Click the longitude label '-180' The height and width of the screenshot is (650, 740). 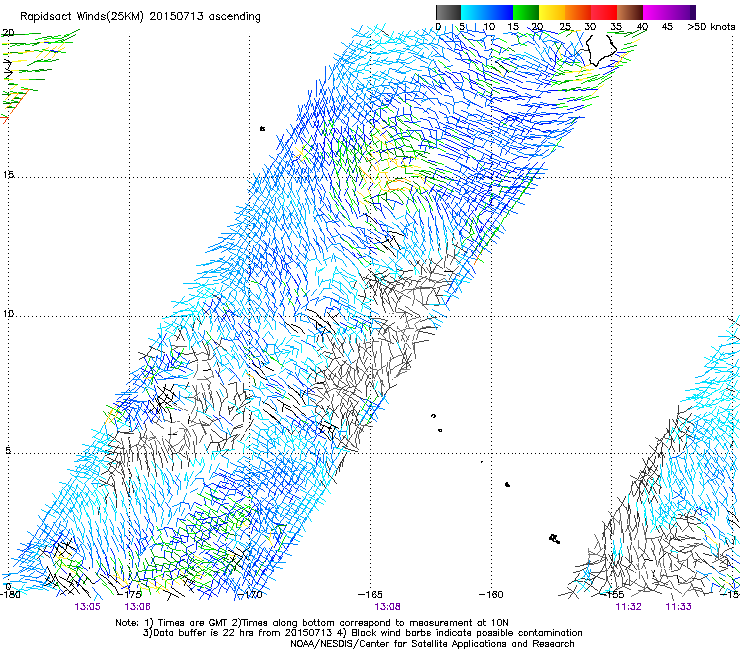pyautogui.click(x=10, y=594)
